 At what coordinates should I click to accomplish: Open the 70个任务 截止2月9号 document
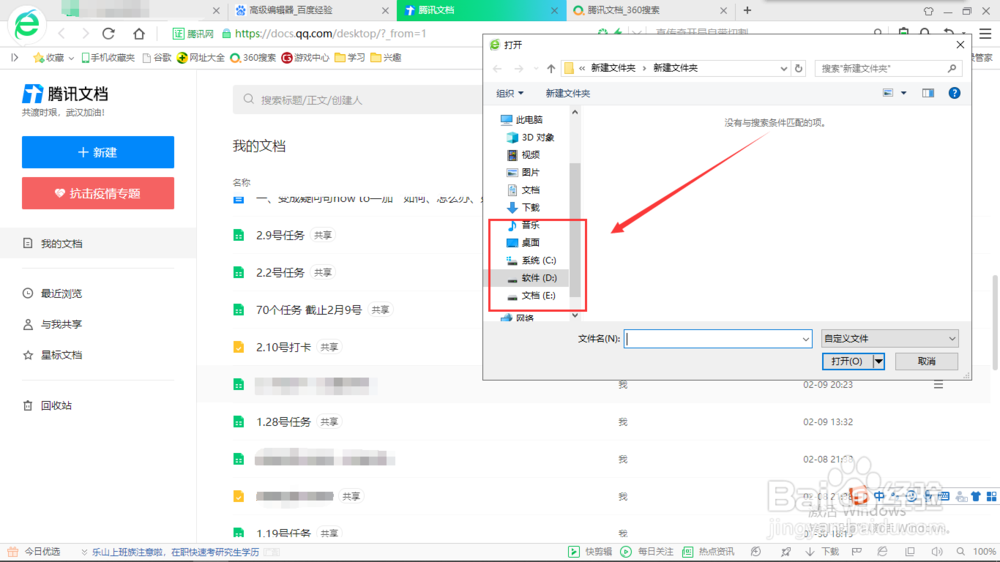(x=309, y=309)
